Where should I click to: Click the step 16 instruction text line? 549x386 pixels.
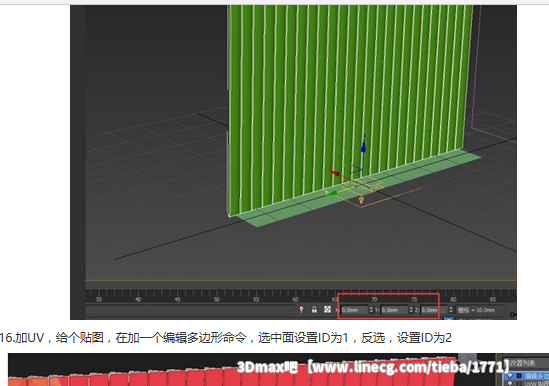tap(226, 338)
